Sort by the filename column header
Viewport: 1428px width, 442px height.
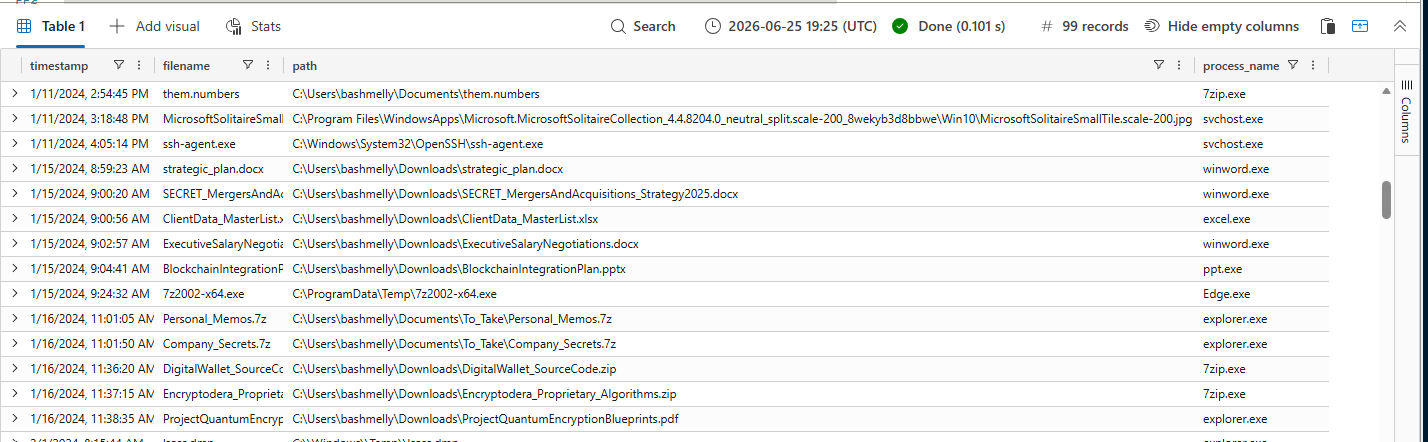(186, 66)
